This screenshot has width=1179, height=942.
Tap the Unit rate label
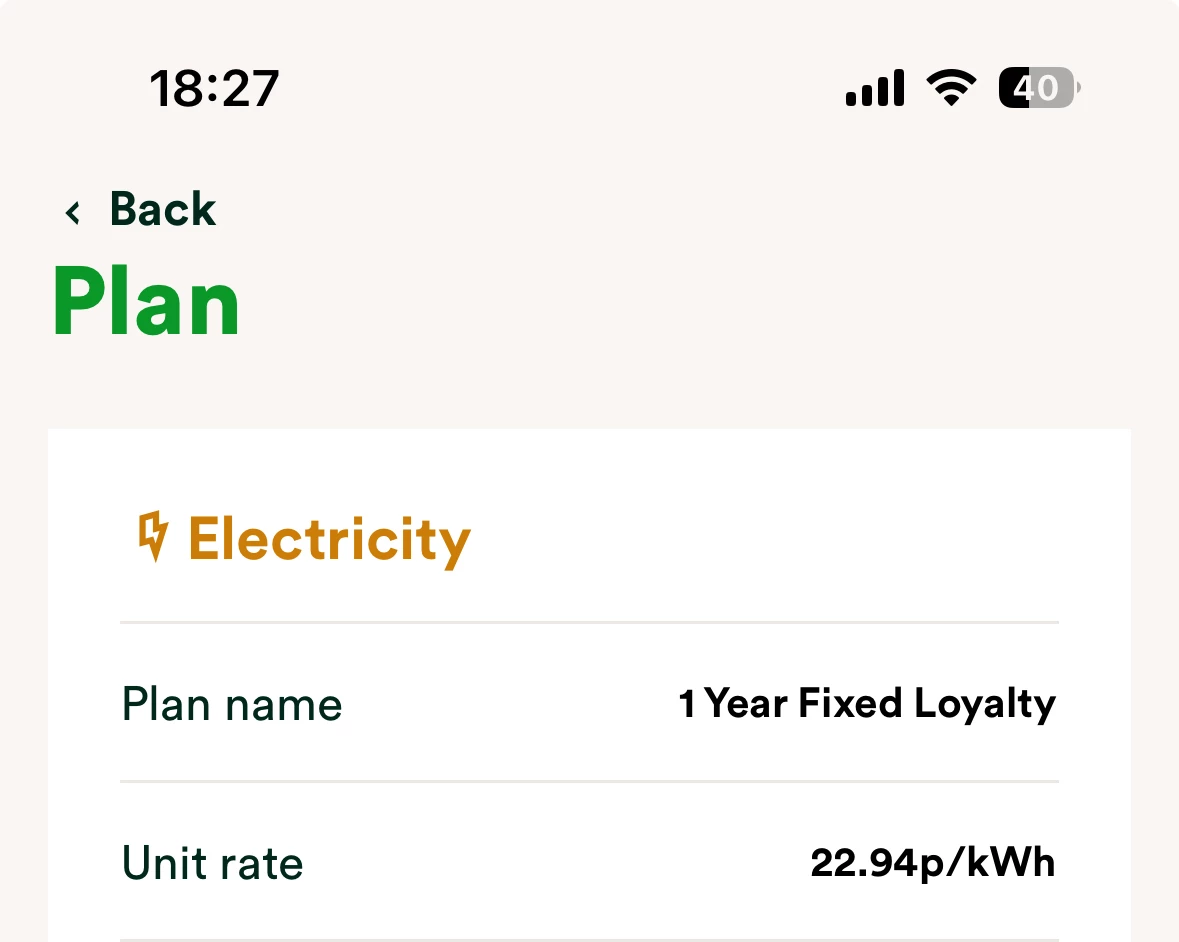[212, 864]
